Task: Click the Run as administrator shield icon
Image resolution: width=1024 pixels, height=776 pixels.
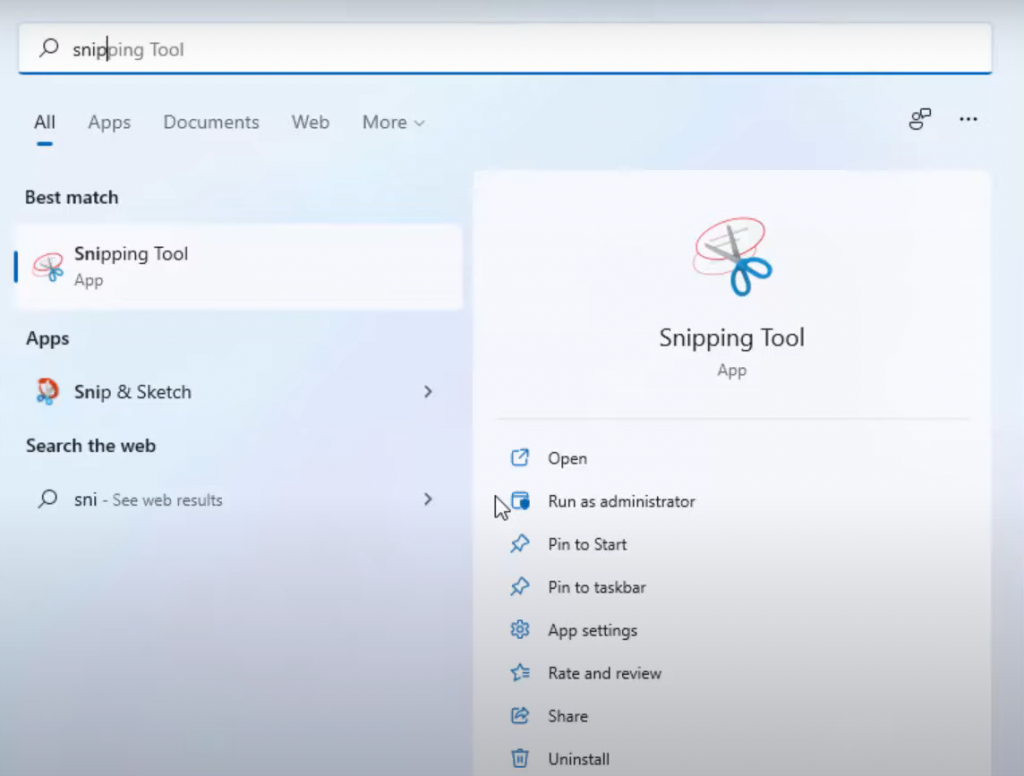Action: (x=520, y=501)
